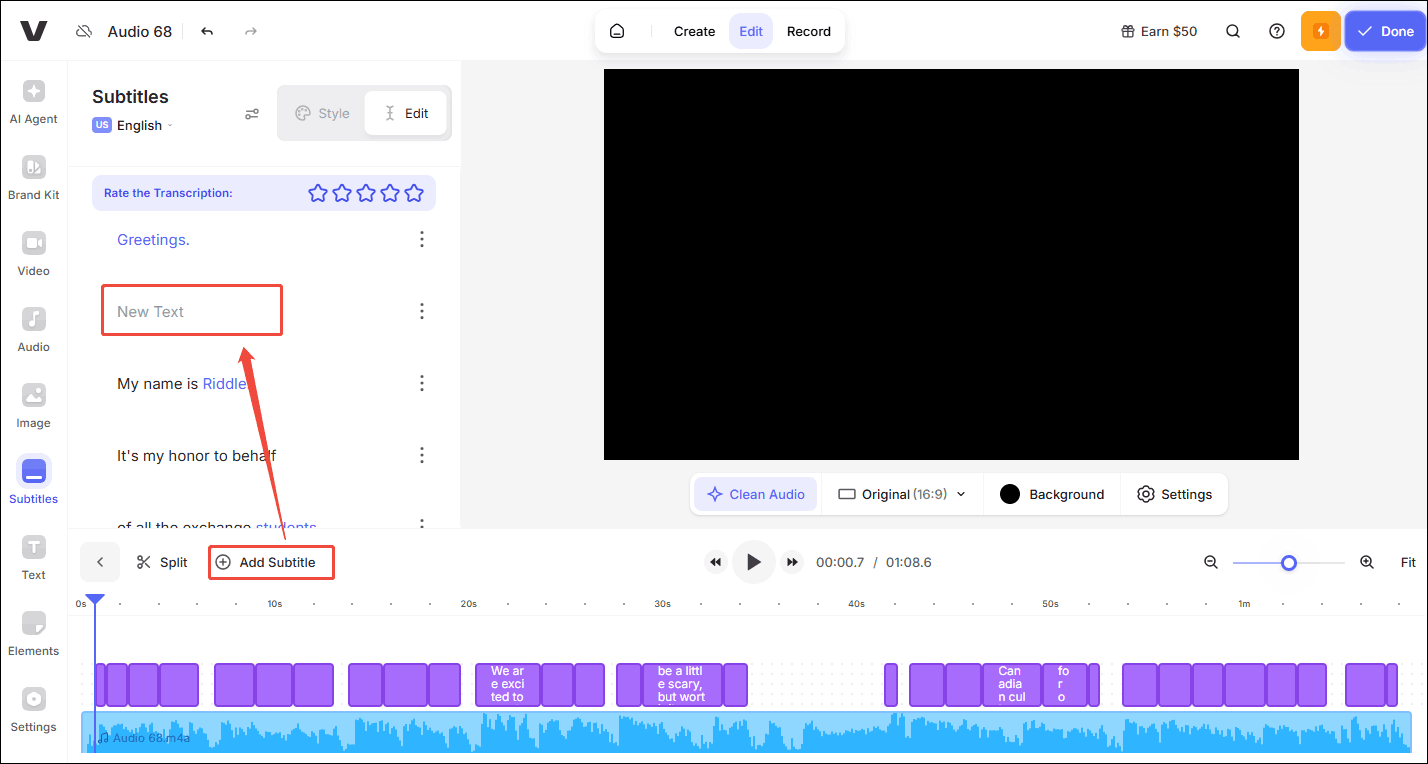Toggle Clean Audio
This screenshot has height=764, width=1428.
click(x=756, y=494)
